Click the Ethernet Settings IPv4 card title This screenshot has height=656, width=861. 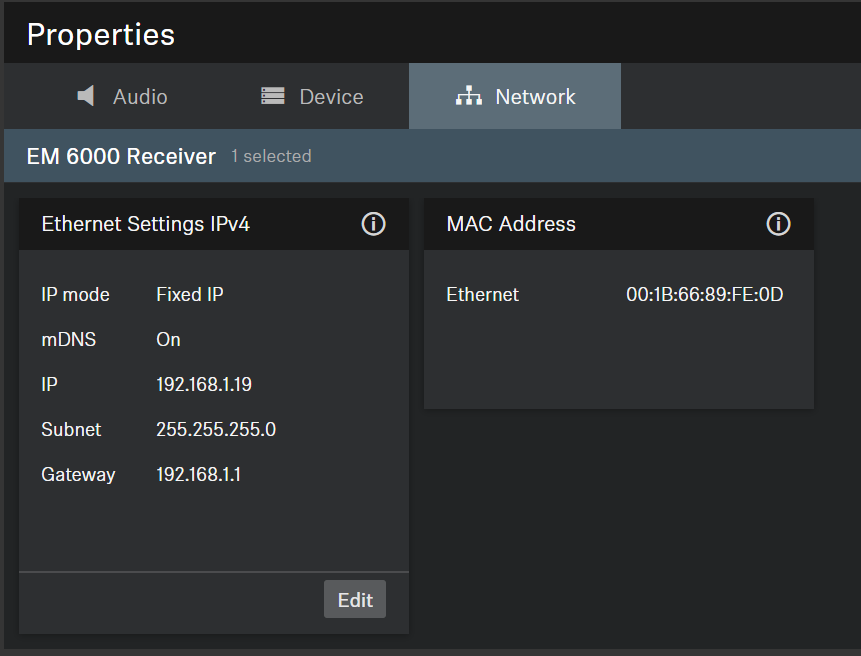[x=146, y=224]
